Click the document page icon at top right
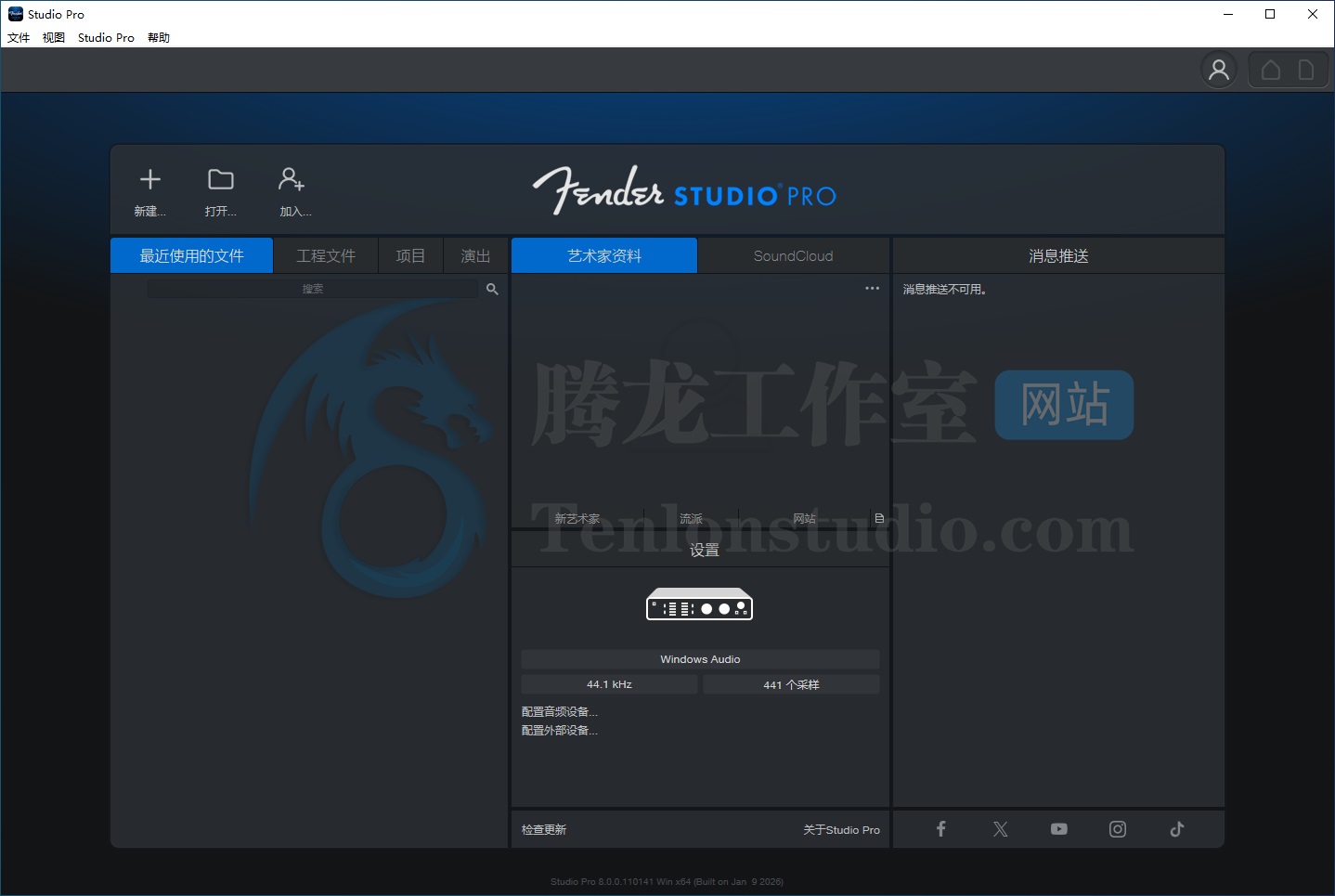Image resolution: width=1335 pixels, height=896 pixels. coord(1306,71)
